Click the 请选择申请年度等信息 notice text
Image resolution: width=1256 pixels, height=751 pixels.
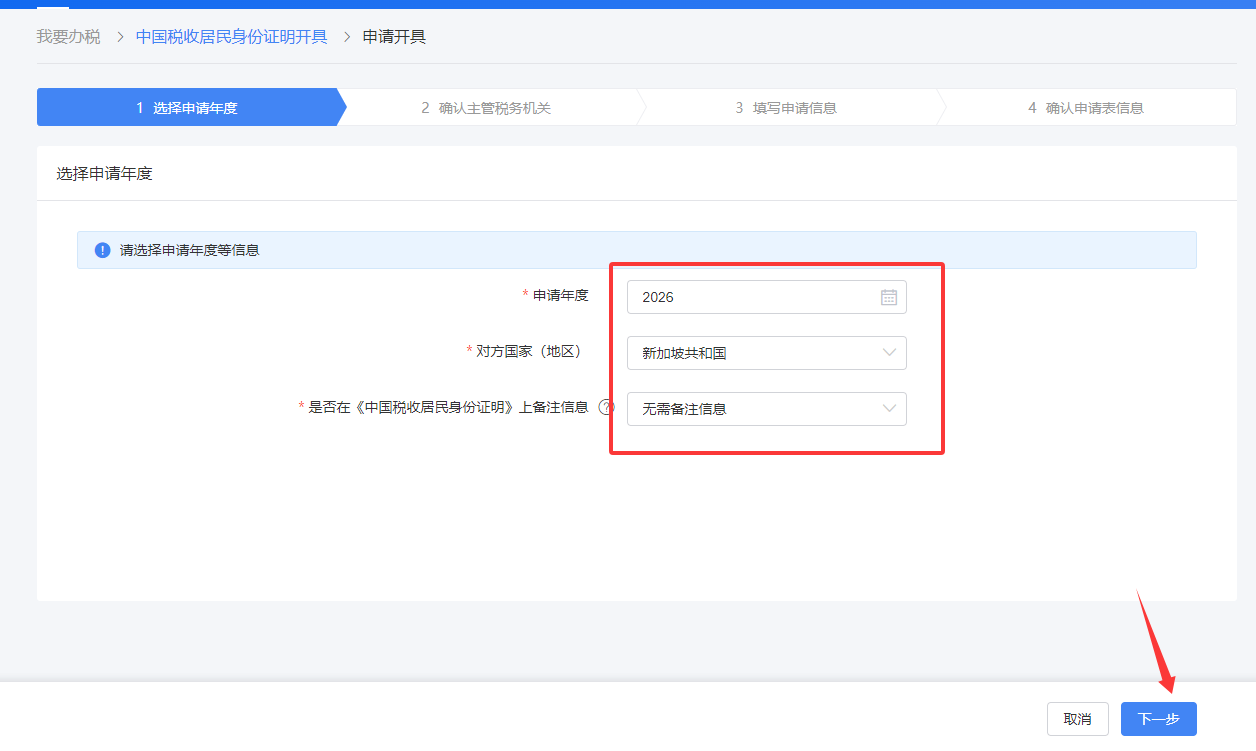190,250
